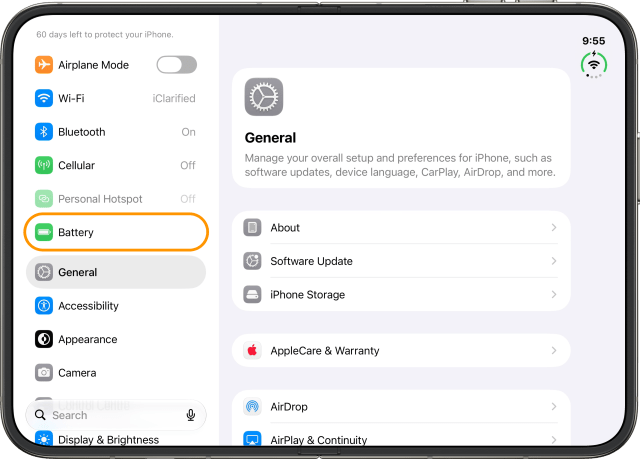Image resolution: width=640 pixels, height=459 pixels.
Task: Click the General description paragraph
Action: 400,165
